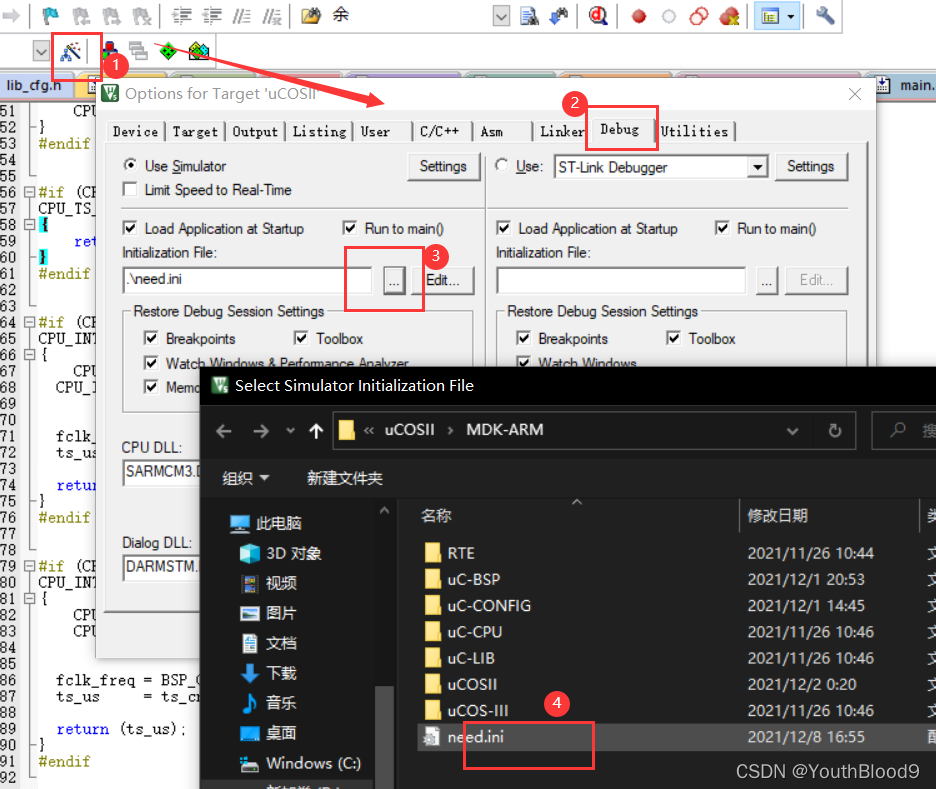Open the find in files folder icon

pyautogui.click(x=310, y=16)
